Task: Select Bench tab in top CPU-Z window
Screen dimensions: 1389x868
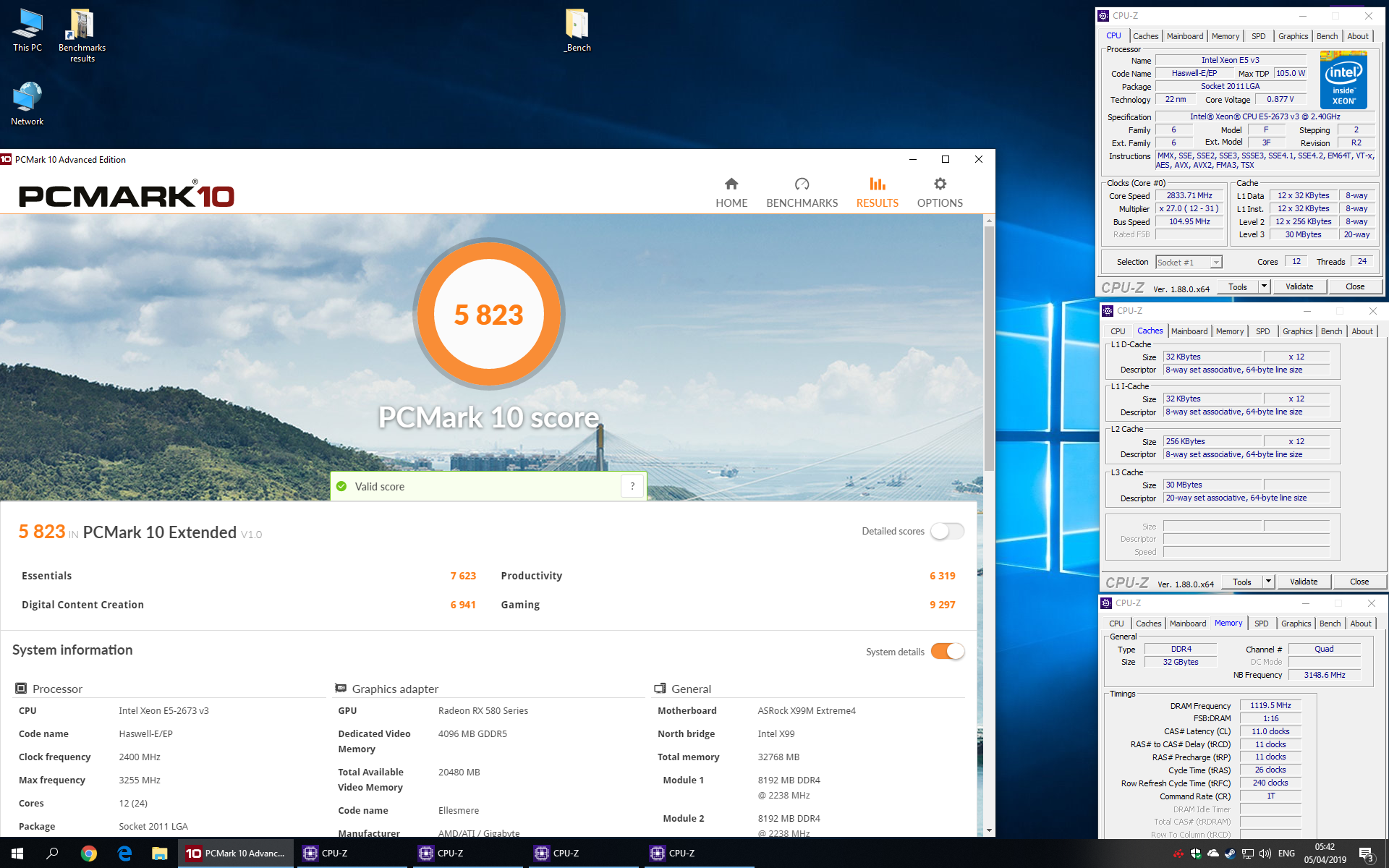Action: [x=1327, y=36]
